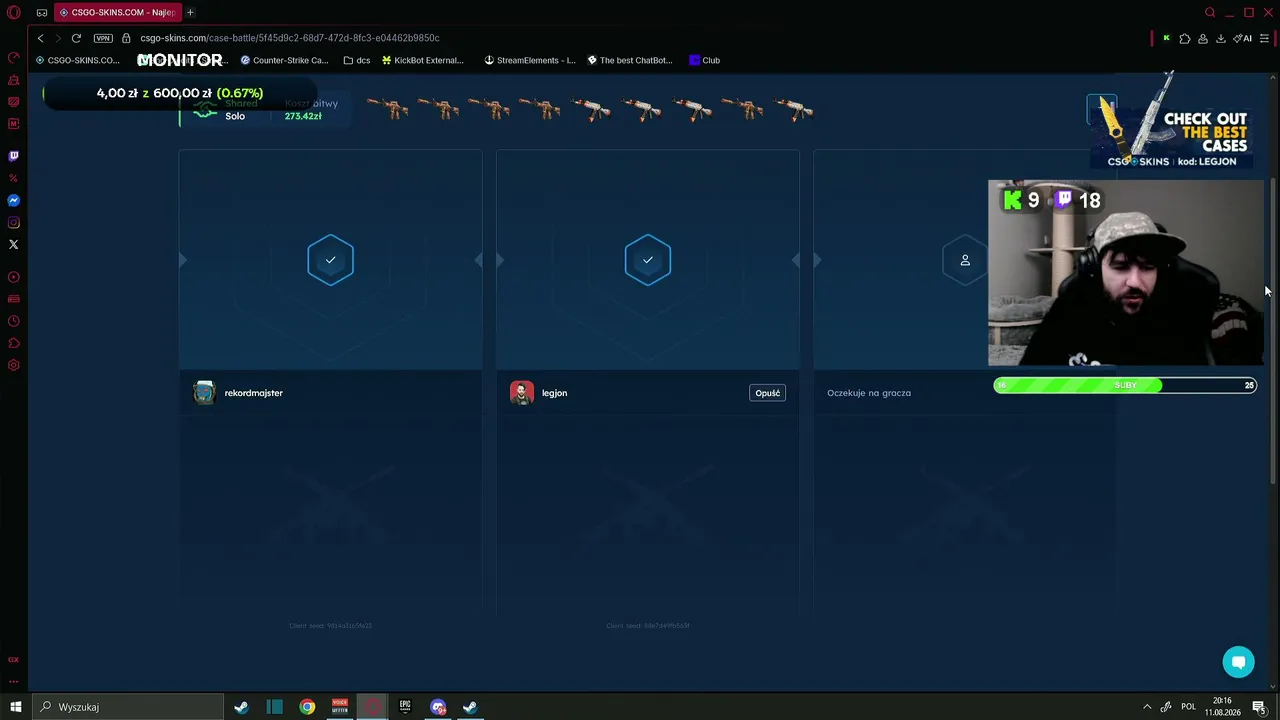Viewport: 1280px width, 720px height.
Task: Click the empty player slot hexagon icon
Action: (x=965, y=260)
